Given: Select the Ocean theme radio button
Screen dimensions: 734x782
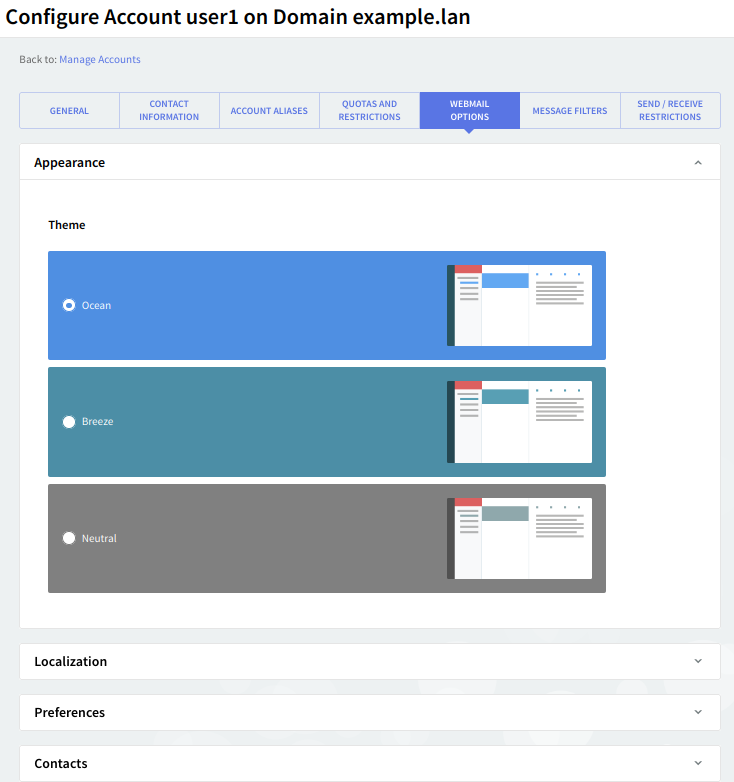Looking at the screenshot, I should point(69,305).
